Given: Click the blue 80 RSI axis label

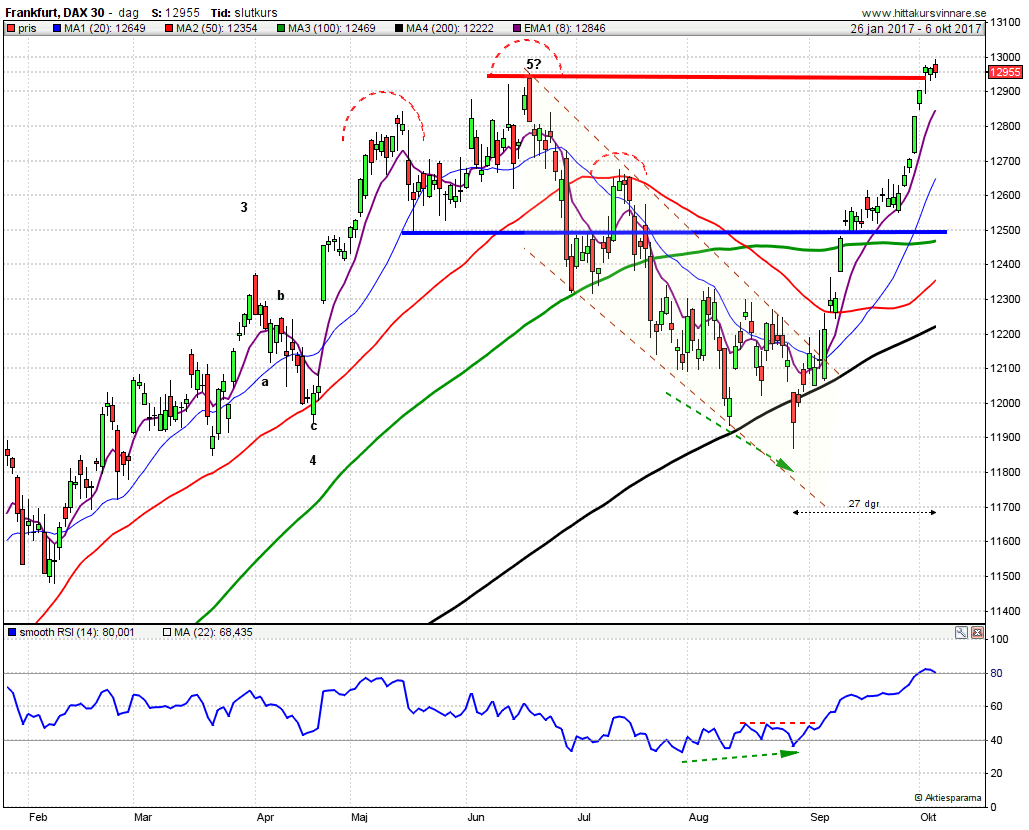Looking at the screenshot, I should (x=996, y=673).
